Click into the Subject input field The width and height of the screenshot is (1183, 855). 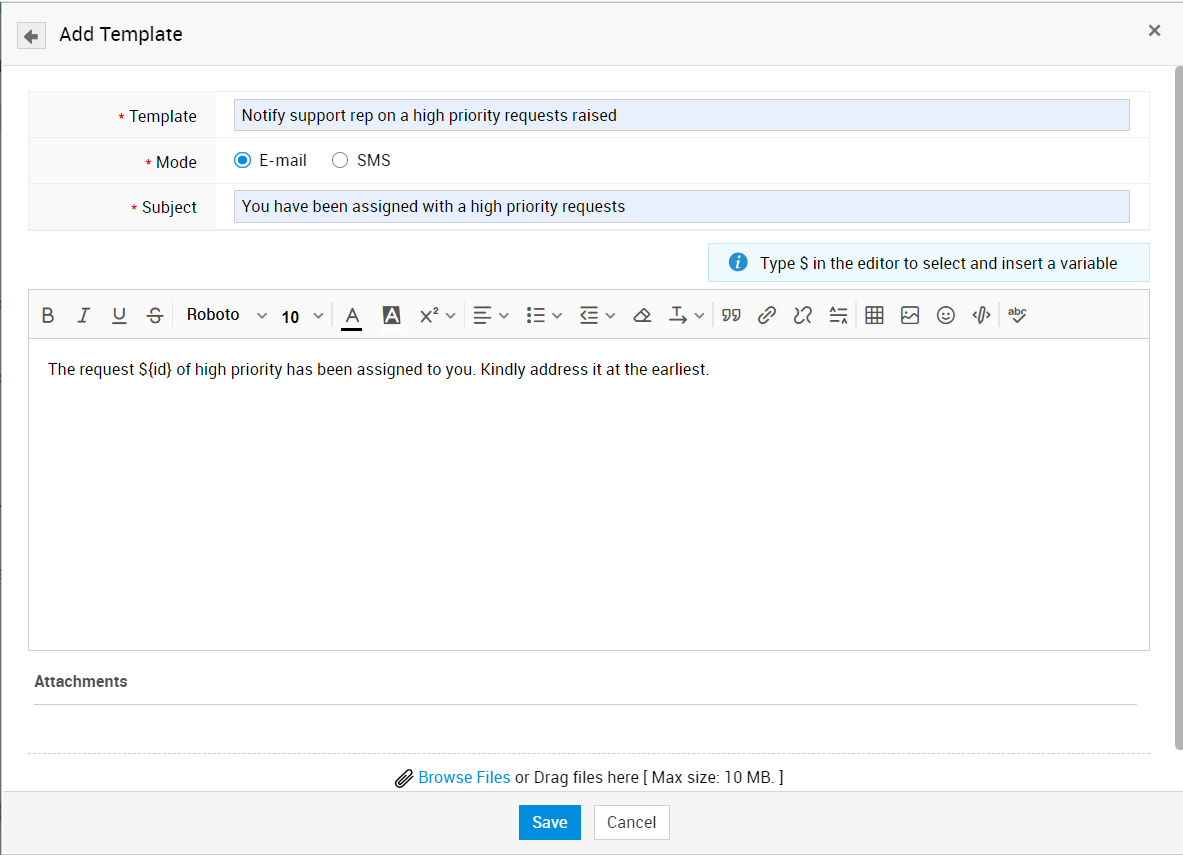click(681, 206)
